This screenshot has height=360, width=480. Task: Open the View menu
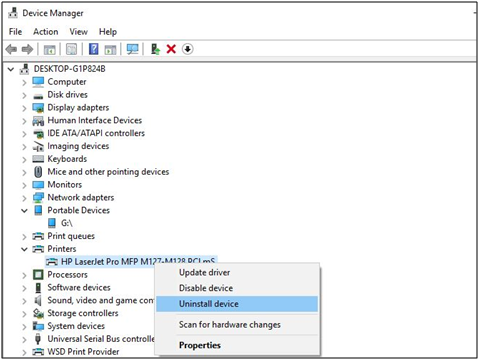click(79, 32)
